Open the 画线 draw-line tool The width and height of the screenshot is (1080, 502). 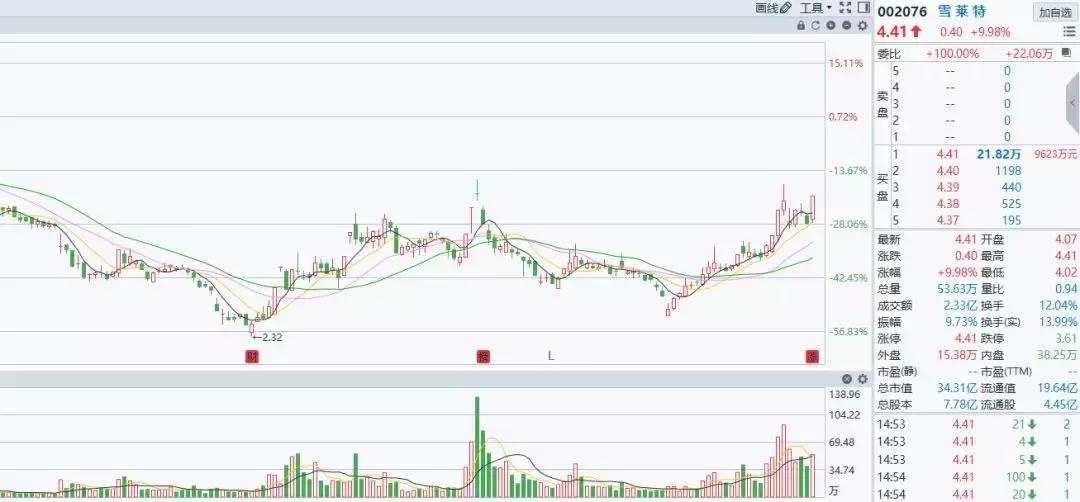[773, 8]
